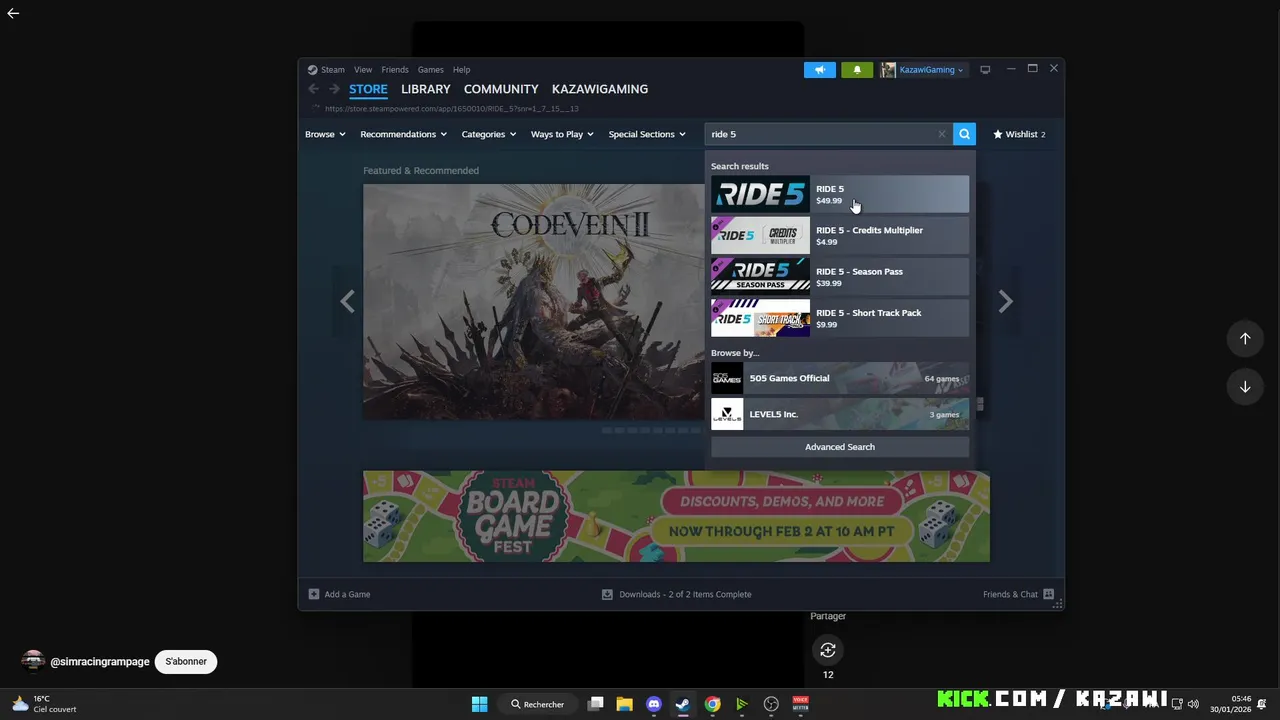Click the Big Picture mode monitor icon
Image resolution: width=1280 pixels, height=720 pixels.
pos(985,70)
